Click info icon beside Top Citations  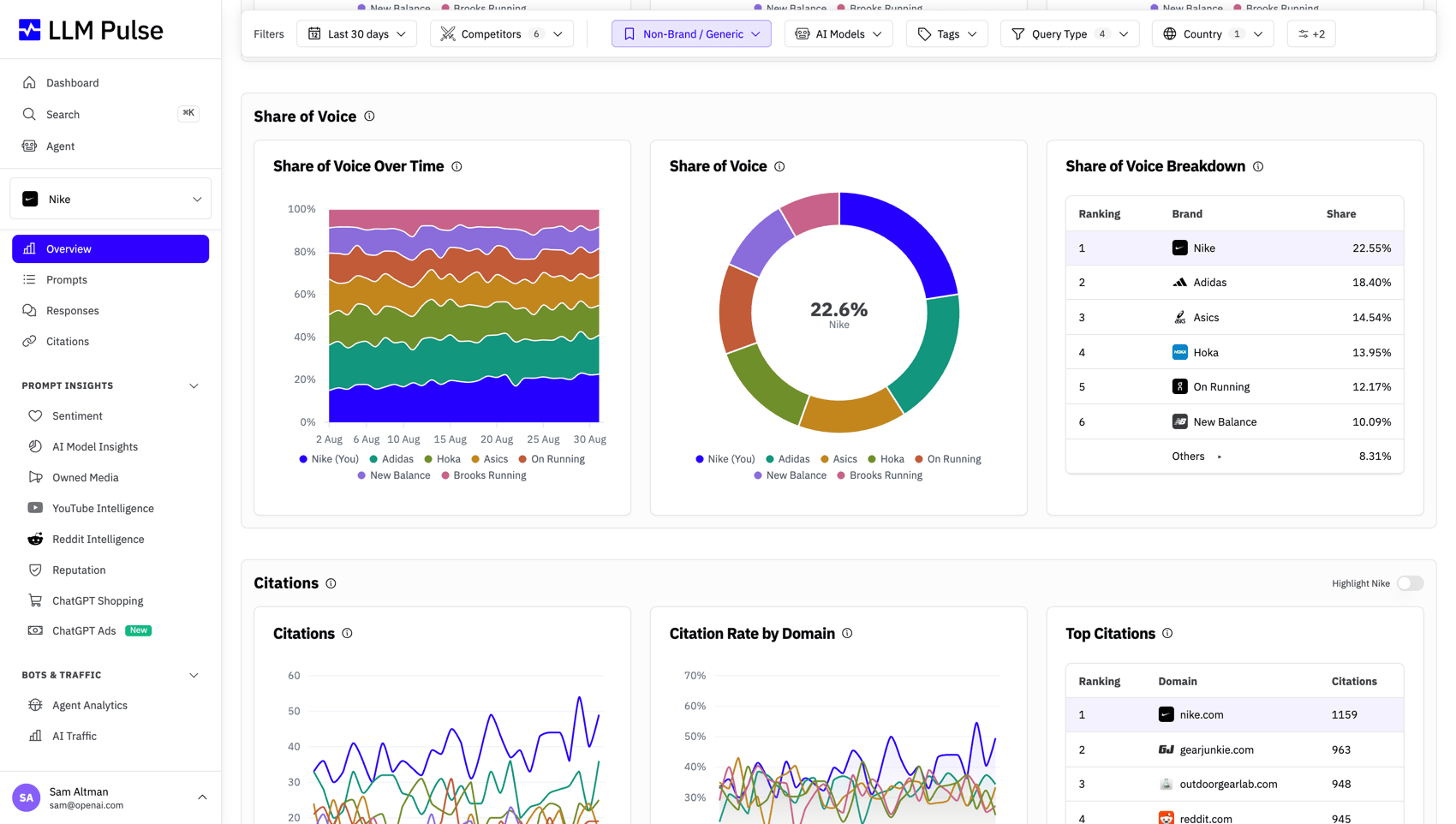click(1167, 634)
